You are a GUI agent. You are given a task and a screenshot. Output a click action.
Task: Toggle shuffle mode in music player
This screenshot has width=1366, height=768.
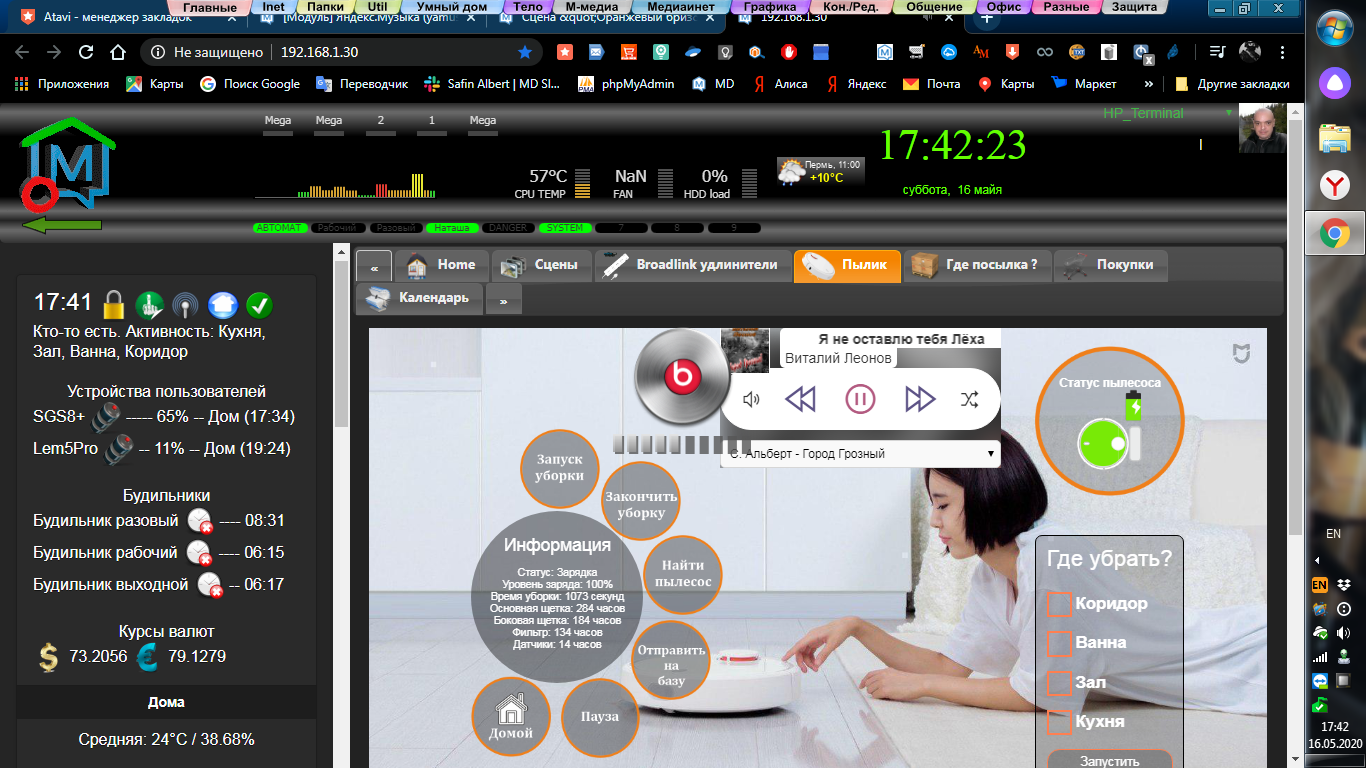tap(970, 400)
